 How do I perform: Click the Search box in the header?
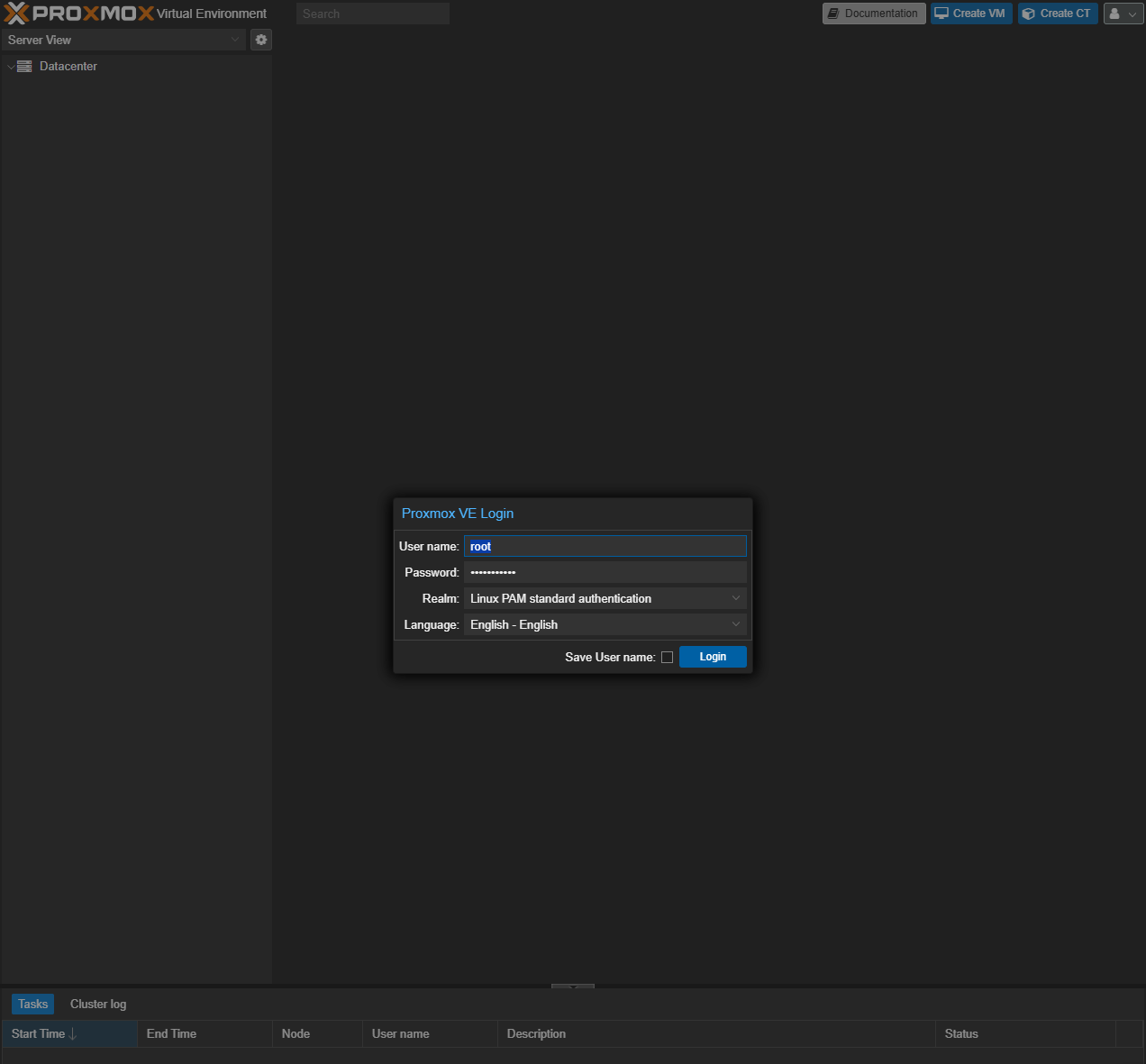tap(373, 14)
